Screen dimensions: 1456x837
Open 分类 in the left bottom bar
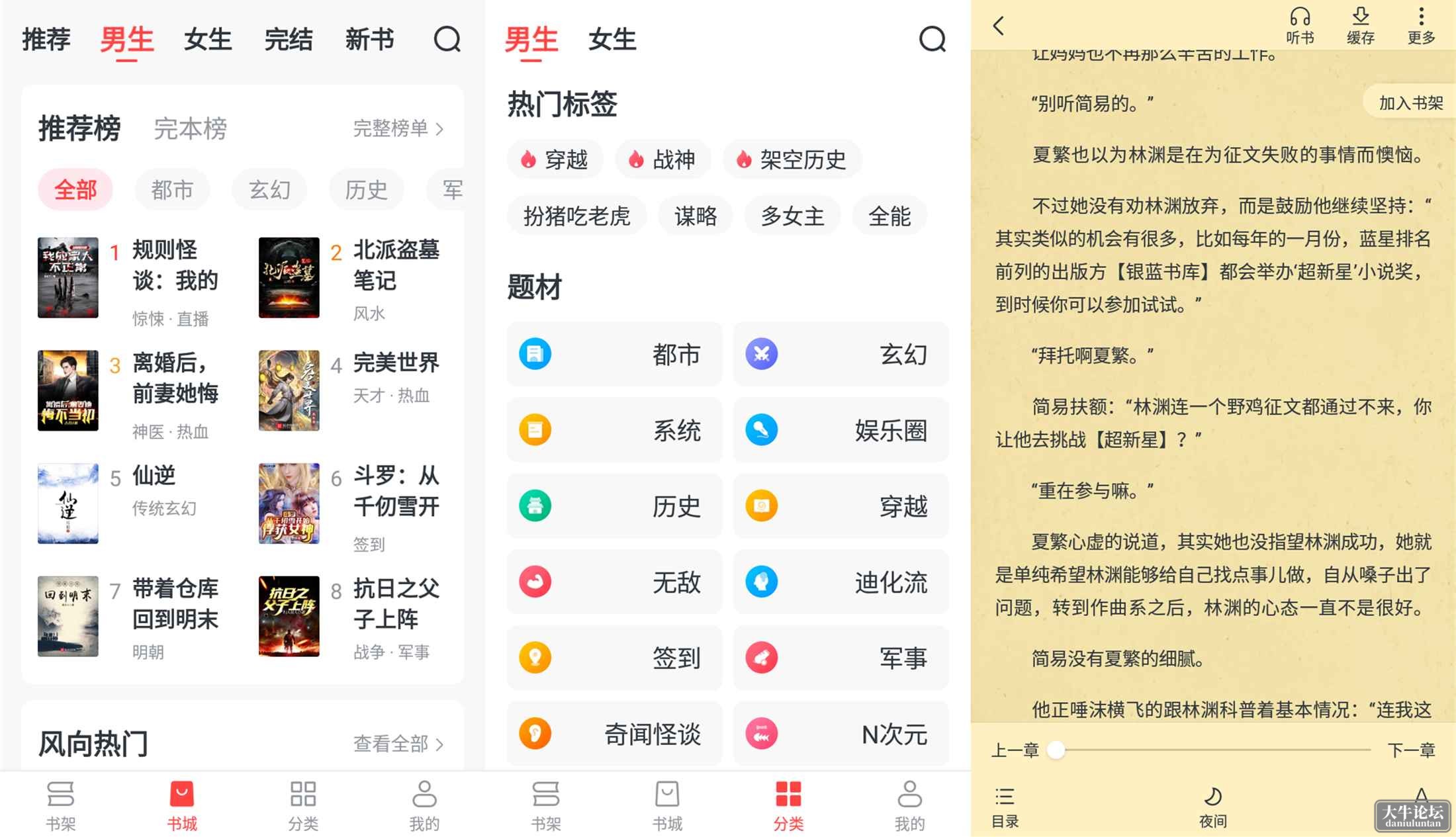(x=303, y=806)
